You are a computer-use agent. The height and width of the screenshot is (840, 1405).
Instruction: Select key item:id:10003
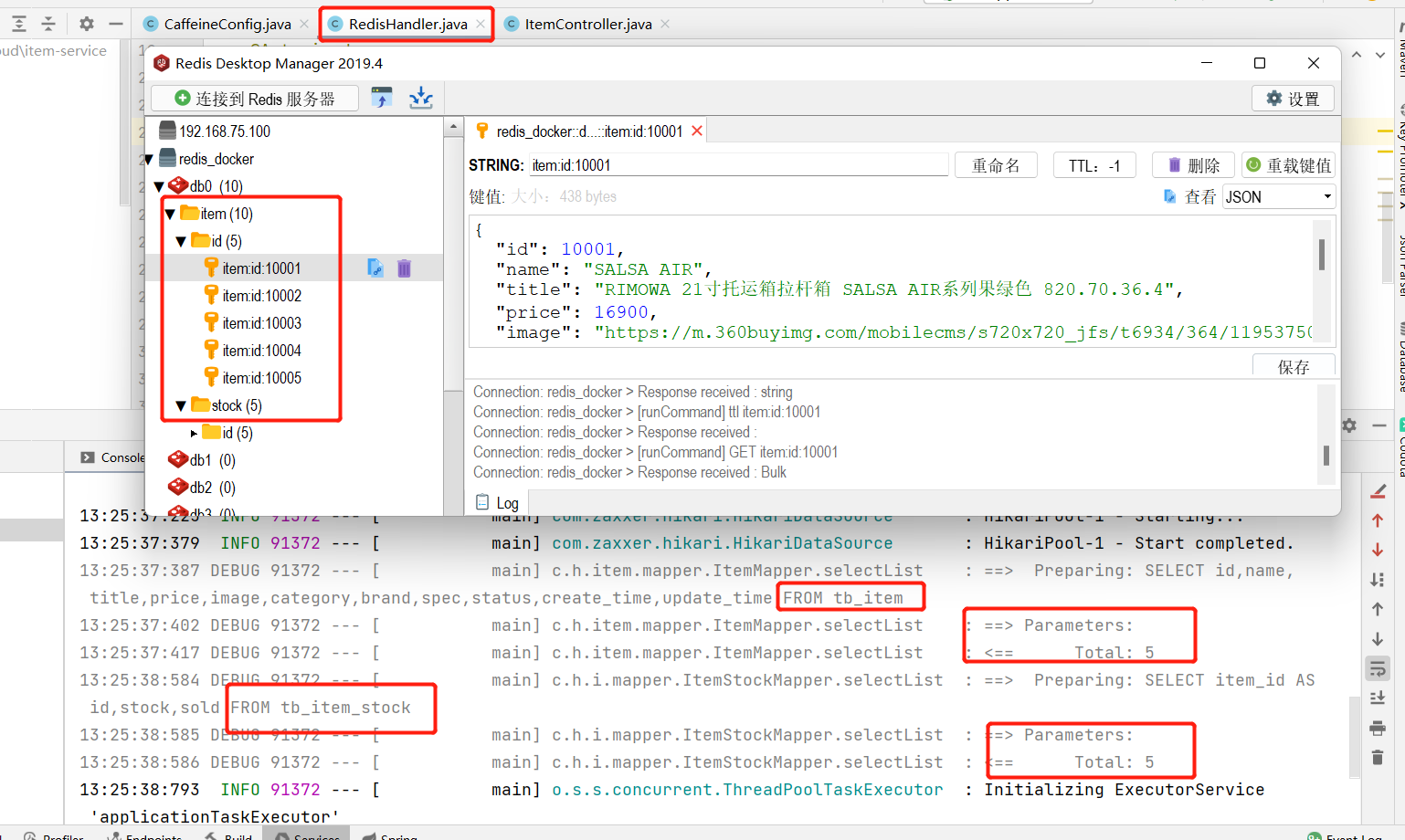coord(262,323)
